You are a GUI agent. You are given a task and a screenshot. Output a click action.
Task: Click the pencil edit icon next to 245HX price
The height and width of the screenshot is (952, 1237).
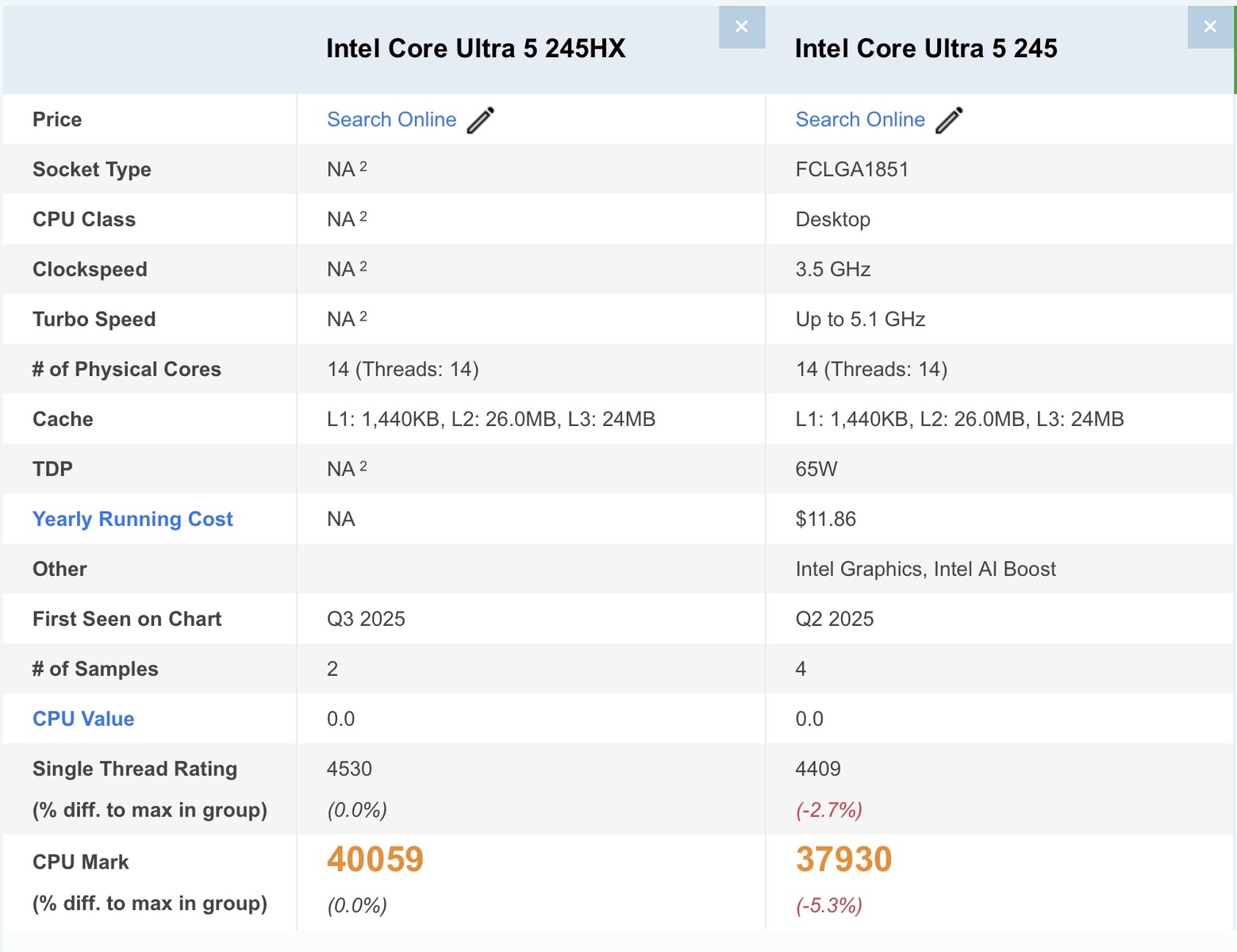point(479,119)
